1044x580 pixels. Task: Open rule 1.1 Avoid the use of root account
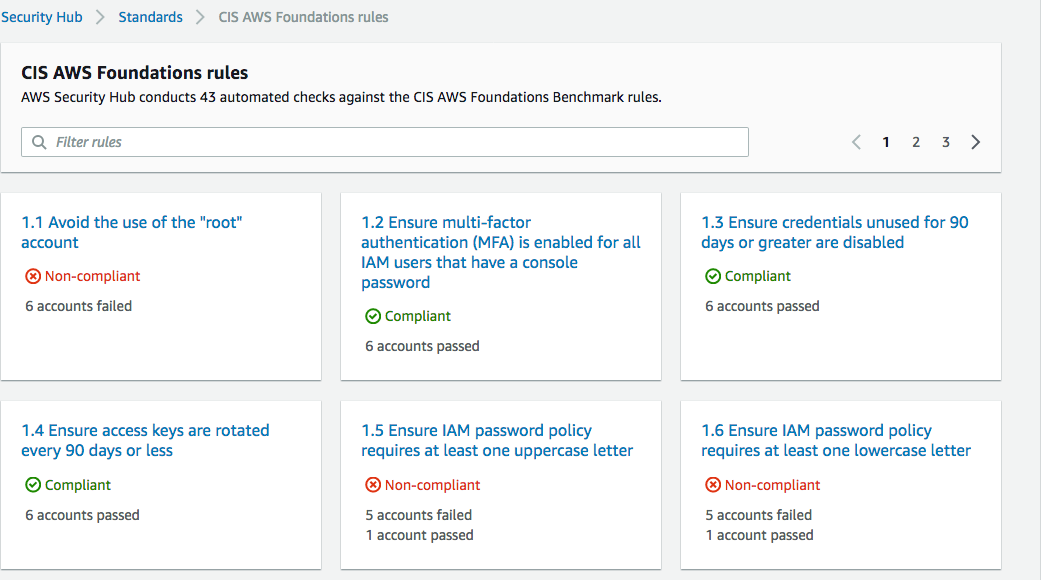pos(132,232)
